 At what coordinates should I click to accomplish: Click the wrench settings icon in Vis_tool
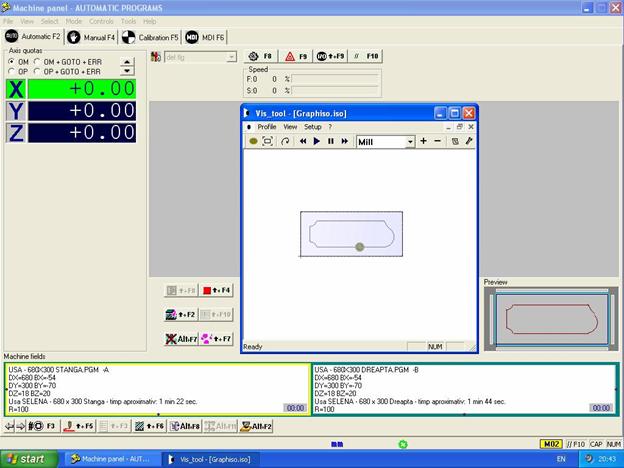point(468,142)
